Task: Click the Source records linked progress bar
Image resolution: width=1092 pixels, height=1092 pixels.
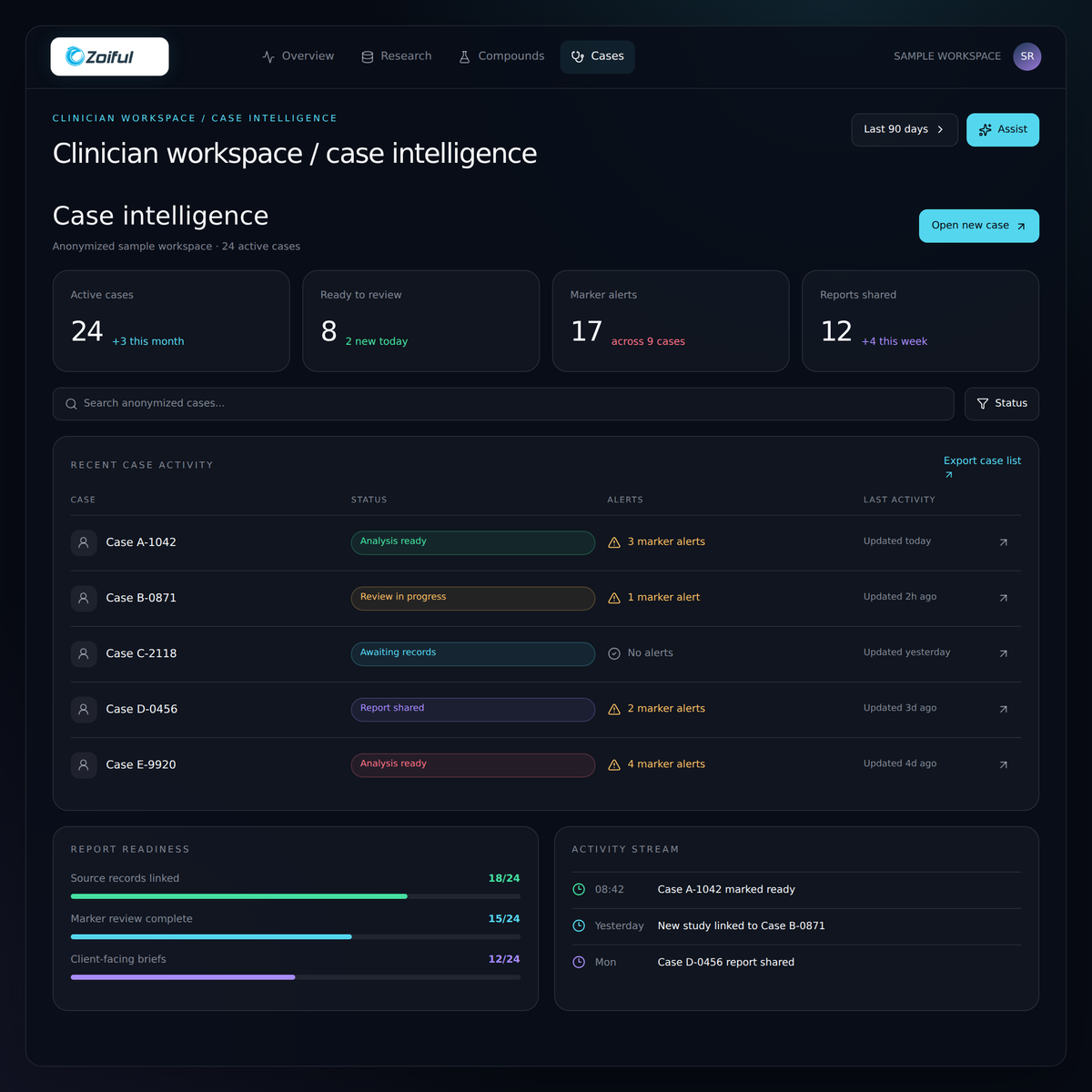Action: [296, 896]
